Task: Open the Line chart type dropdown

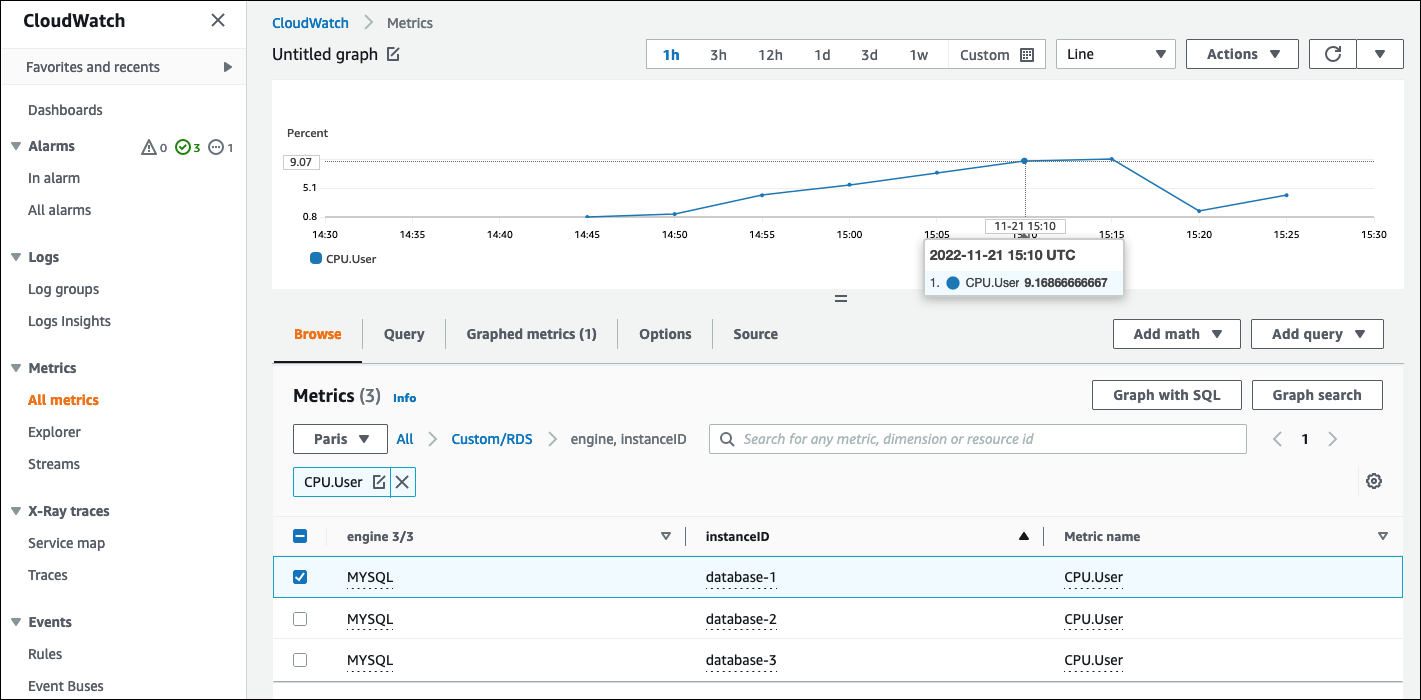Action: [1115, 54]
